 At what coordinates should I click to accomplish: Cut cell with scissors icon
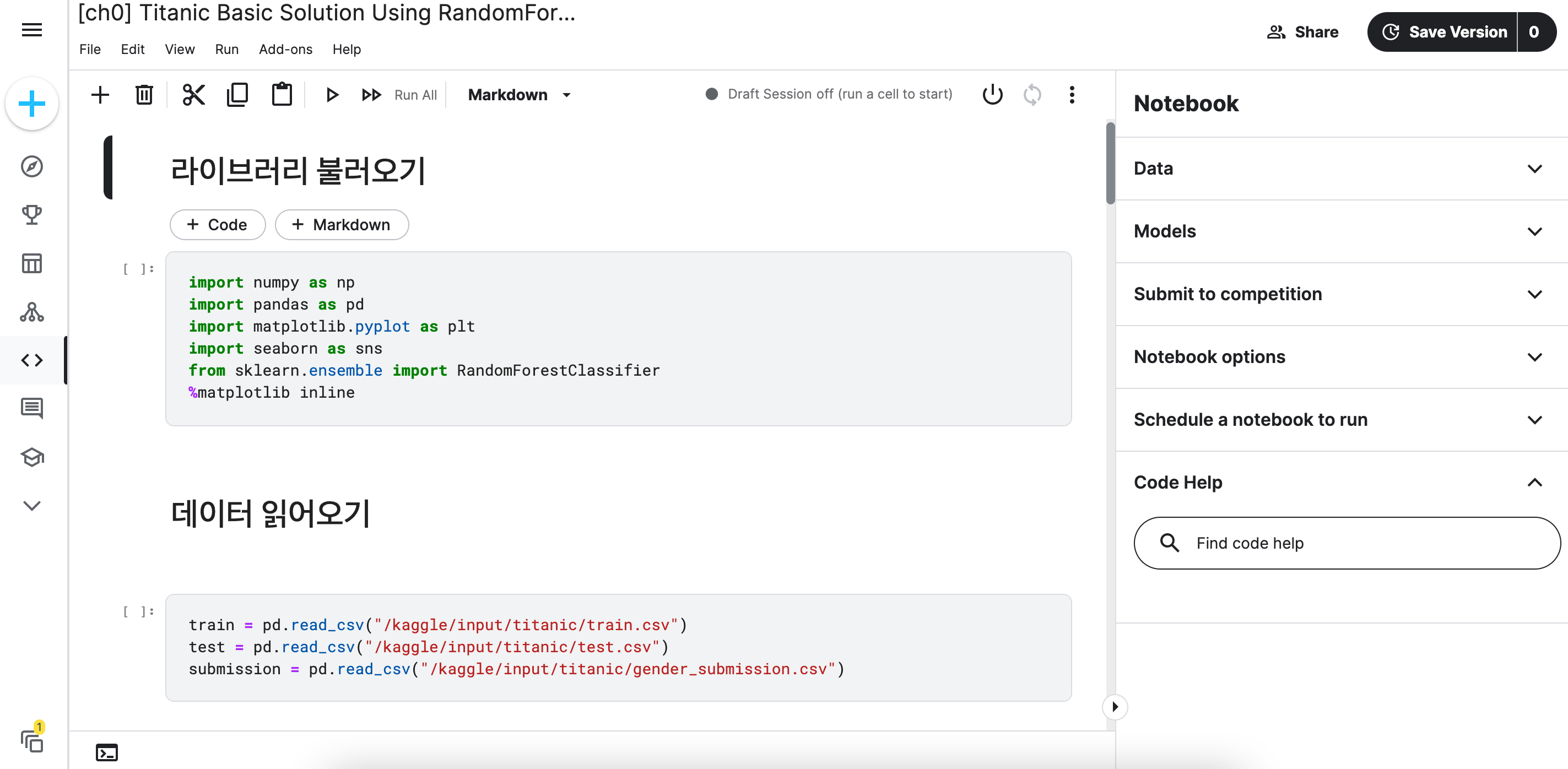(x=193, y=95)
